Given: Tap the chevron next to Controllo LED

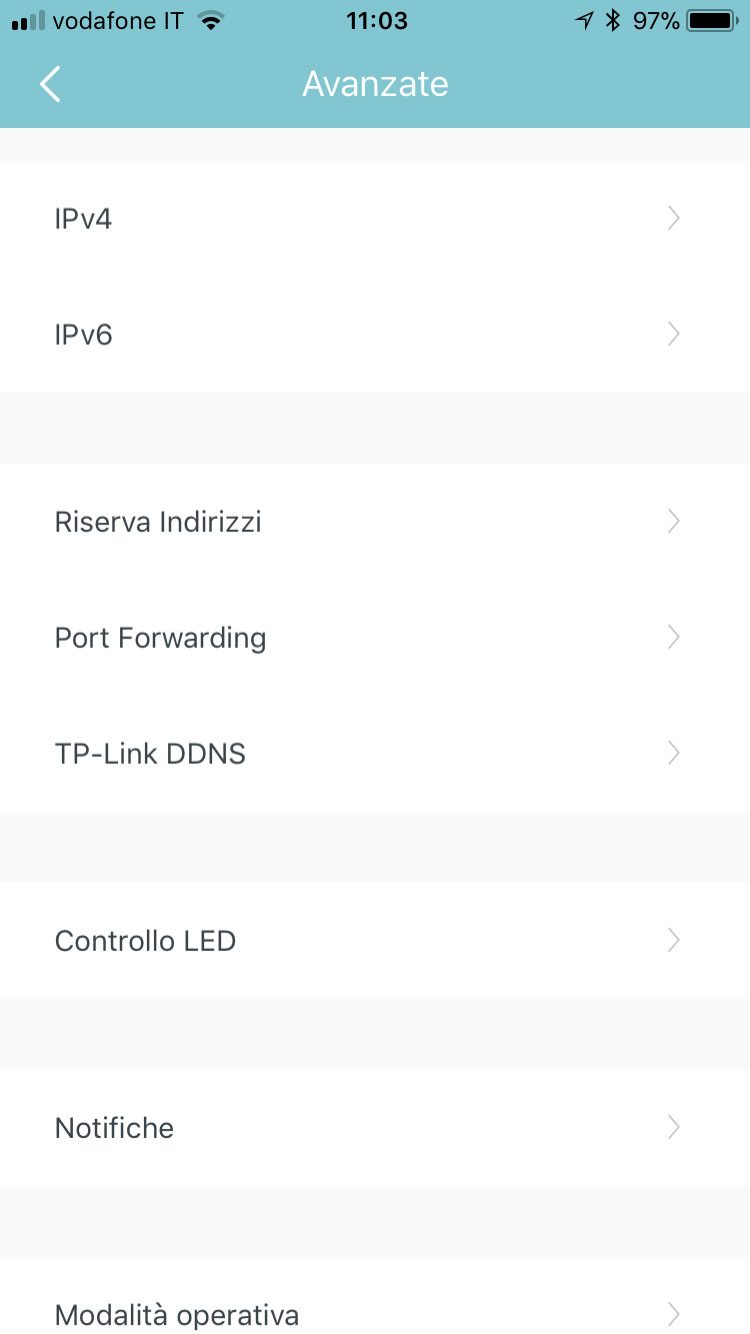Looking at the screenshot, I should (673, 940).
